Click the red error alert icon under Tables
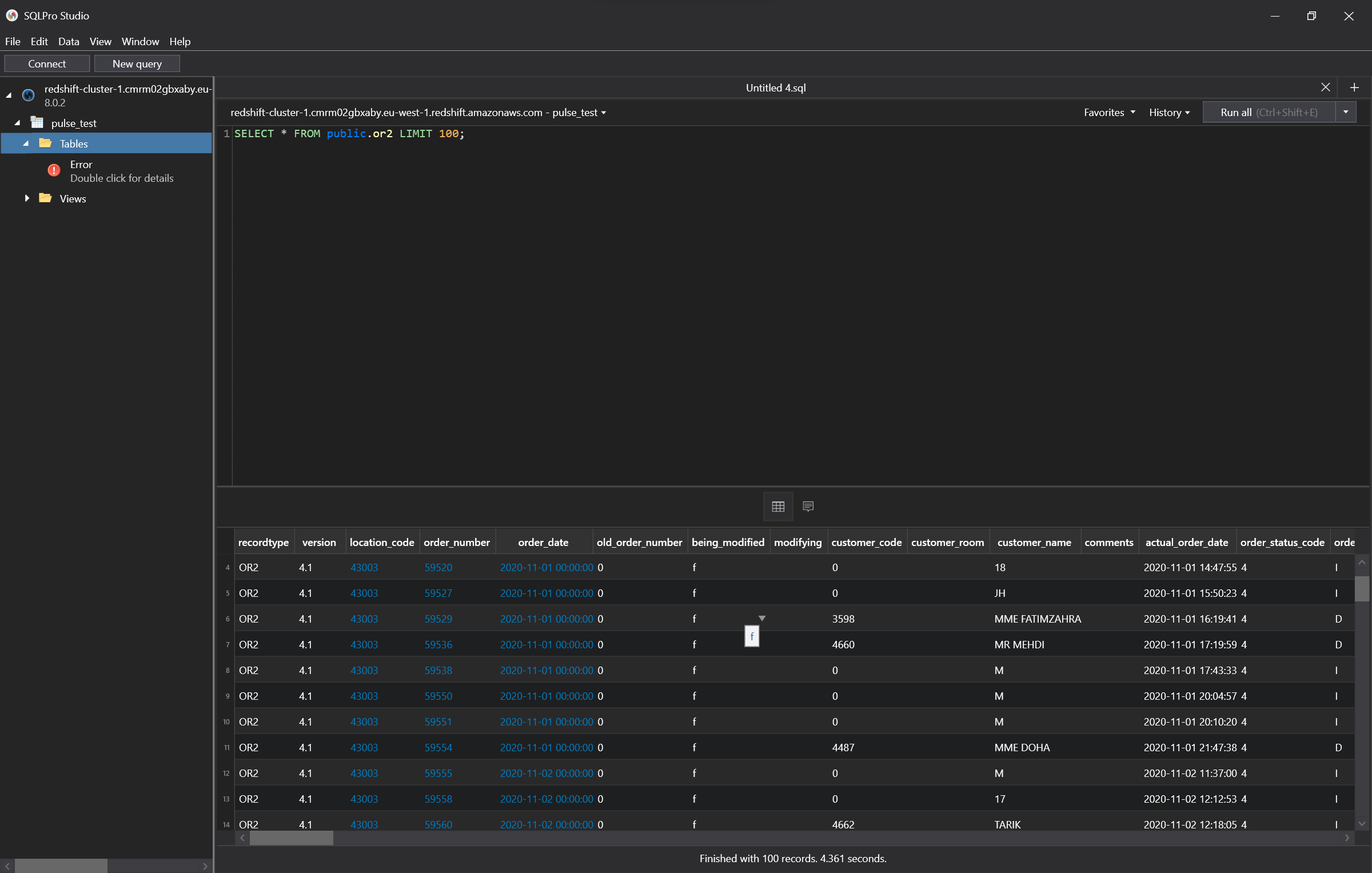Screen dimensions: 1372x873 (x=53, y=170)
